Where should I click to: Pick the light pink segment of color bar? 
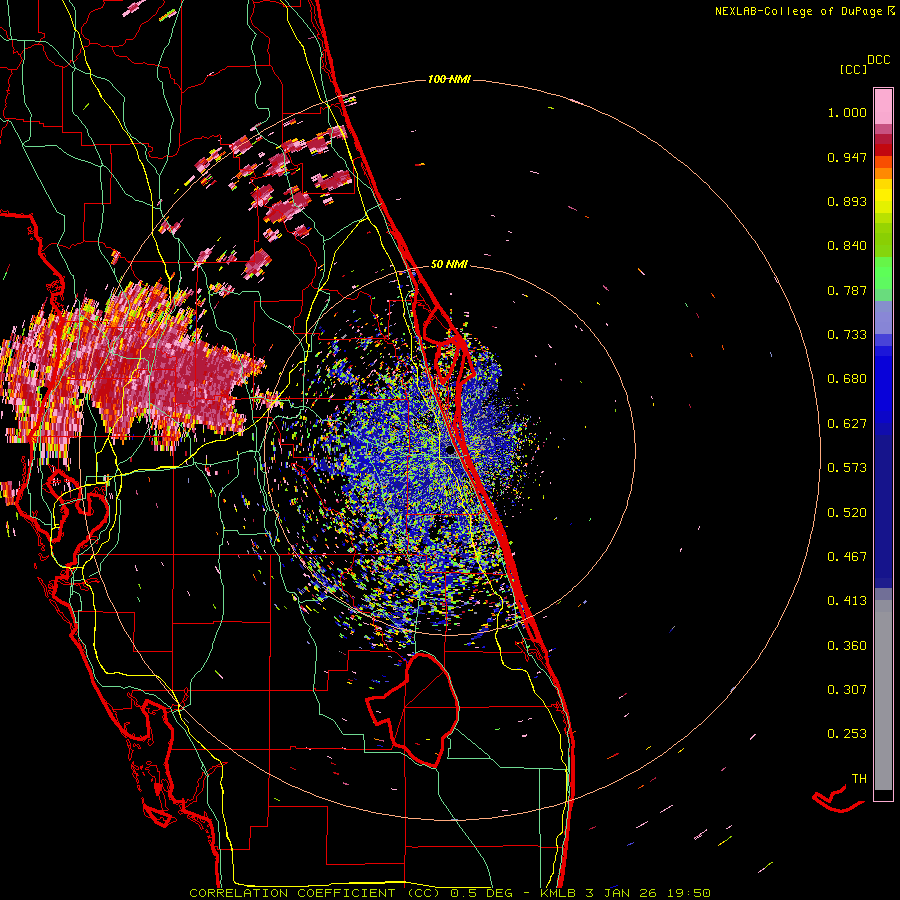[883, 106]
